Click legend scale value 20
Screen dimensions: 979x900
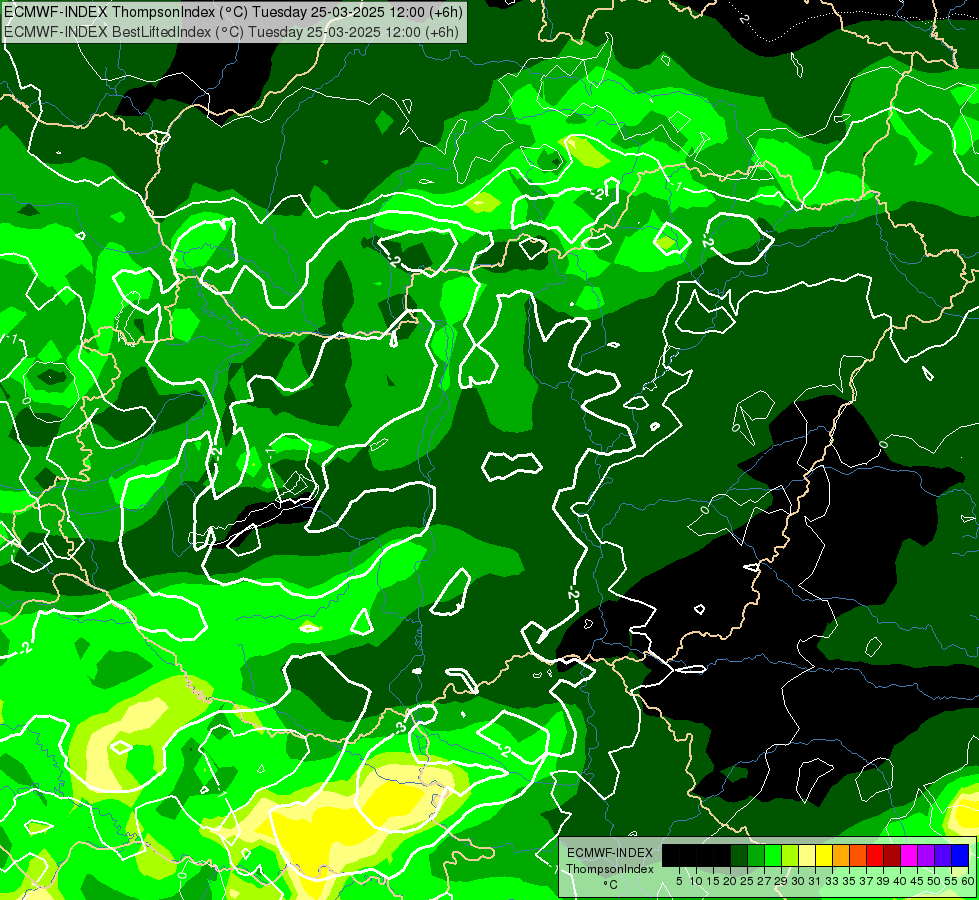pos(730,881)
